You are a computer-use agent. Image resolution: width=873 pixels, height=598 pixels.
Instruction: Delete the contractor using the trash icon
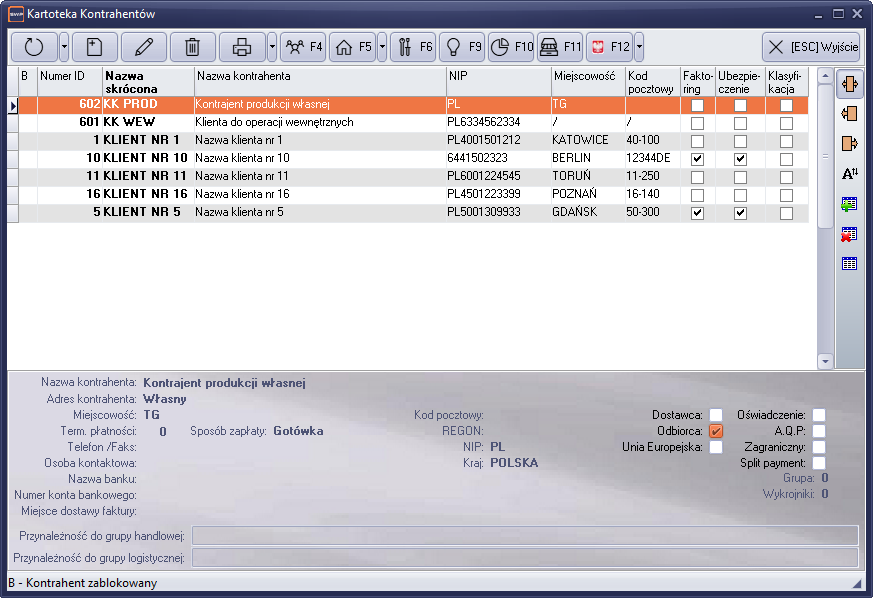pos(193,46)
